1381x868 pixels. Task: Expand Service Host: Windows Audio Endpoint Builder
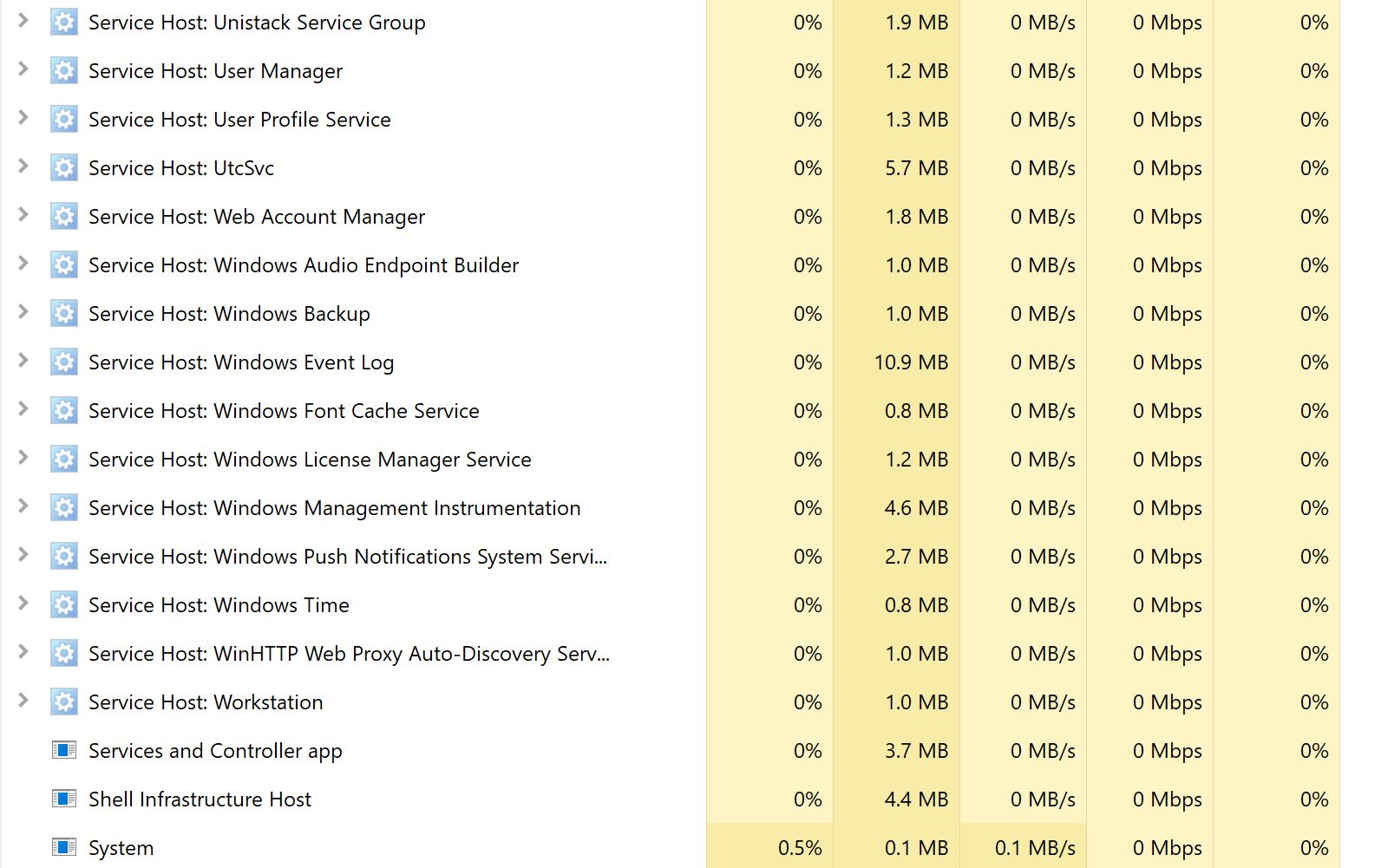[23, 263]
